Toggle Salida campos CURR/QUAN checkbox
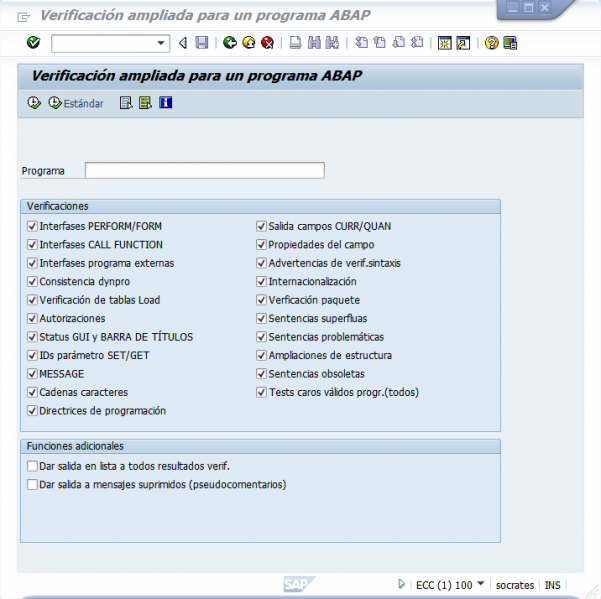The width and height of the screenshot is (601, 599). pyautogui.click(x=261, y=226)
